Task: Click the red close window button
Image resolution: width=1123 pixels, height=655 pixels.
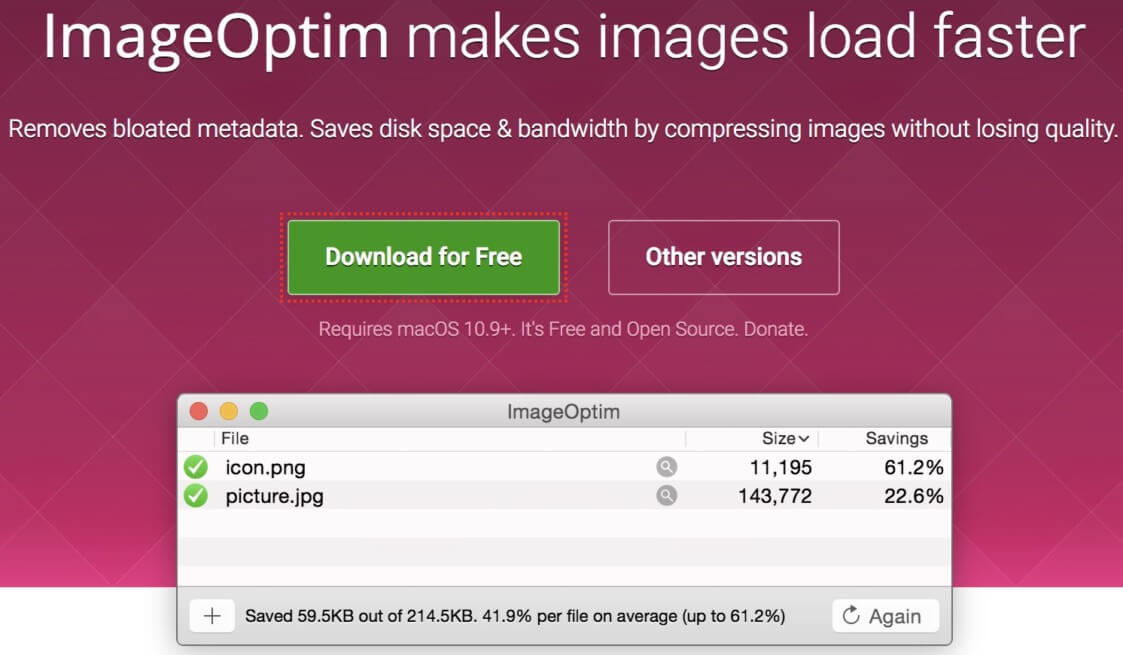Action: coord(198,411)
